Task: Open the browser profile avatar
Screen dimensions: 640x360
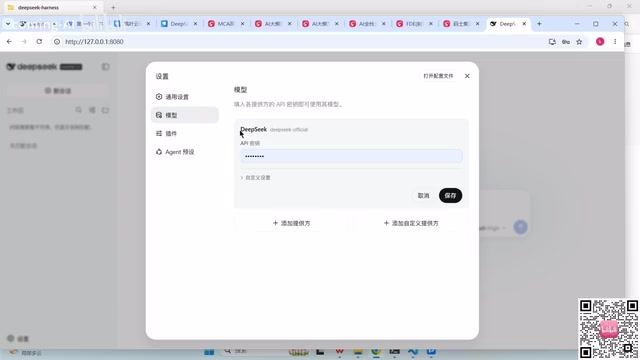Action: click(x=600, y=42)
